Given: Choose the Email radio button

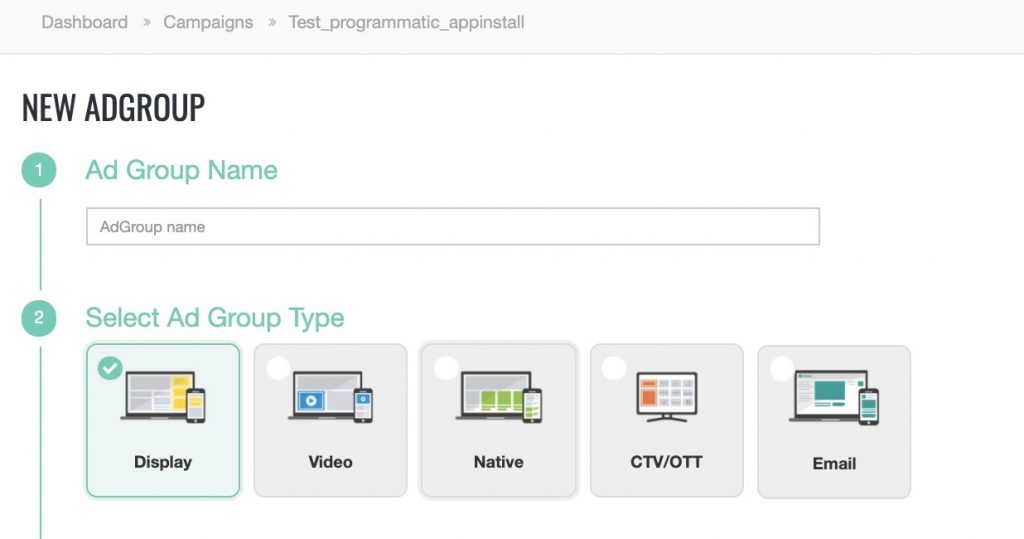Looking at the screenshot, I should [x=782, y=368].
